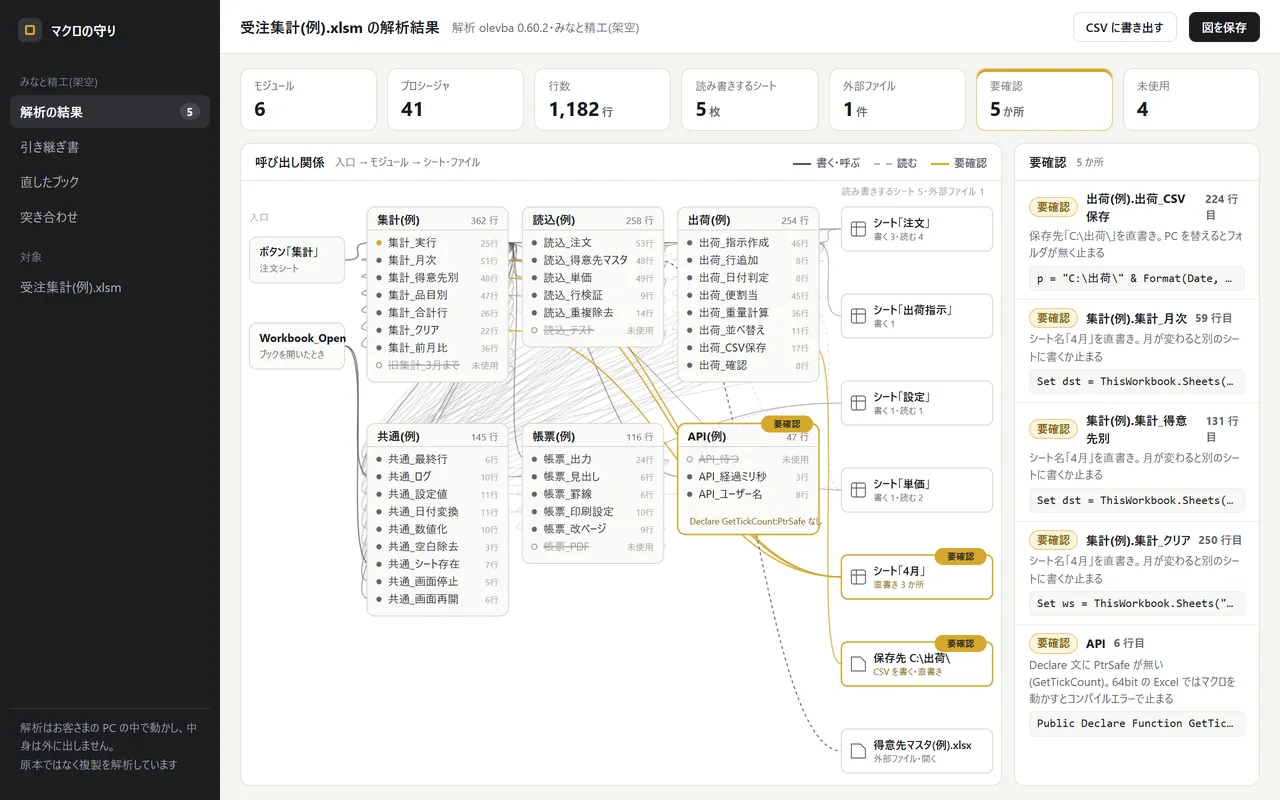Click the CSV に書き出す button
Screen dimensions: 1280x800
(1124, 27)
